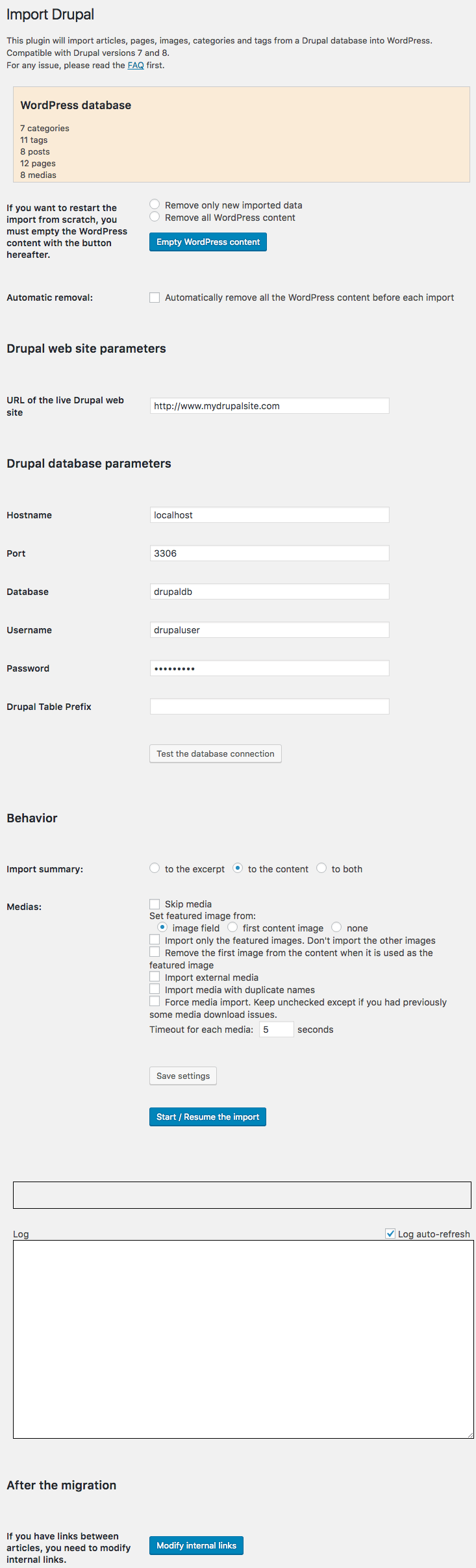Choose 'Remove all WordPress content' radio

[x=155, y=217]
